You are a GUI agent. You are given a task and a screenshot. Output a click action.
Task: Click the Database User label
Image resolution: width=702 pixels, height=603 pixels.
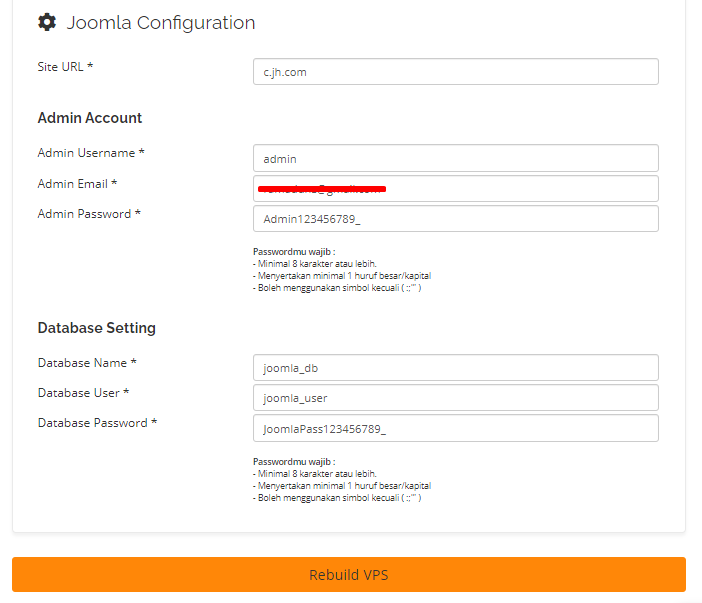[x=83, y=393]
